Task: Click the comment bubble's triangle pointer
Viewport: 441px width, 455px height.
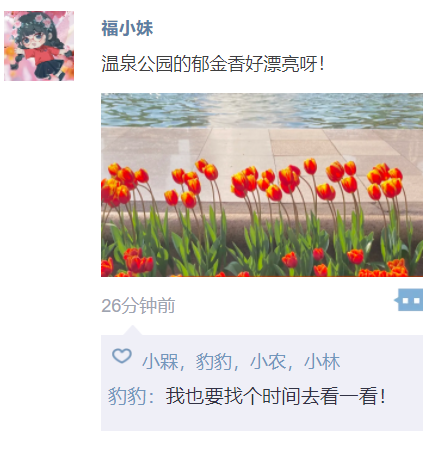Action: coord(132,331)
